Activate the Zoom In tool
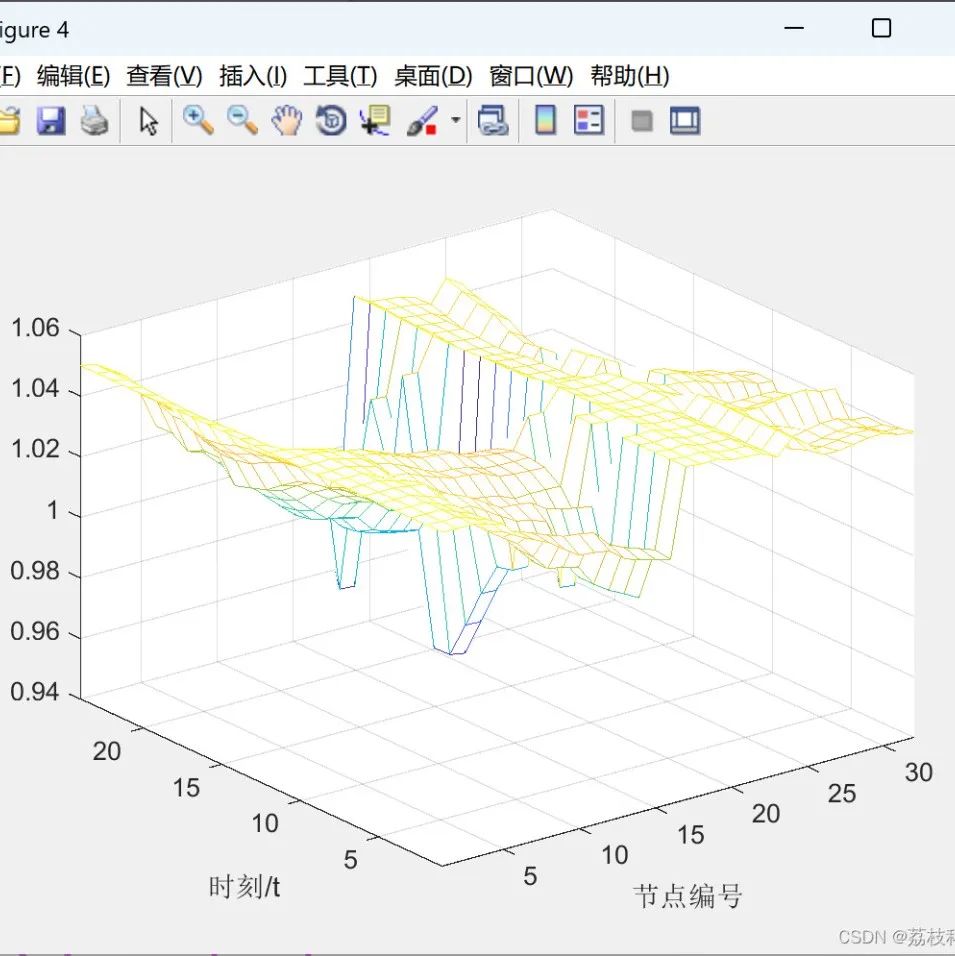The height and width of the screenshot is (956, 955). (x=199, y=120)
